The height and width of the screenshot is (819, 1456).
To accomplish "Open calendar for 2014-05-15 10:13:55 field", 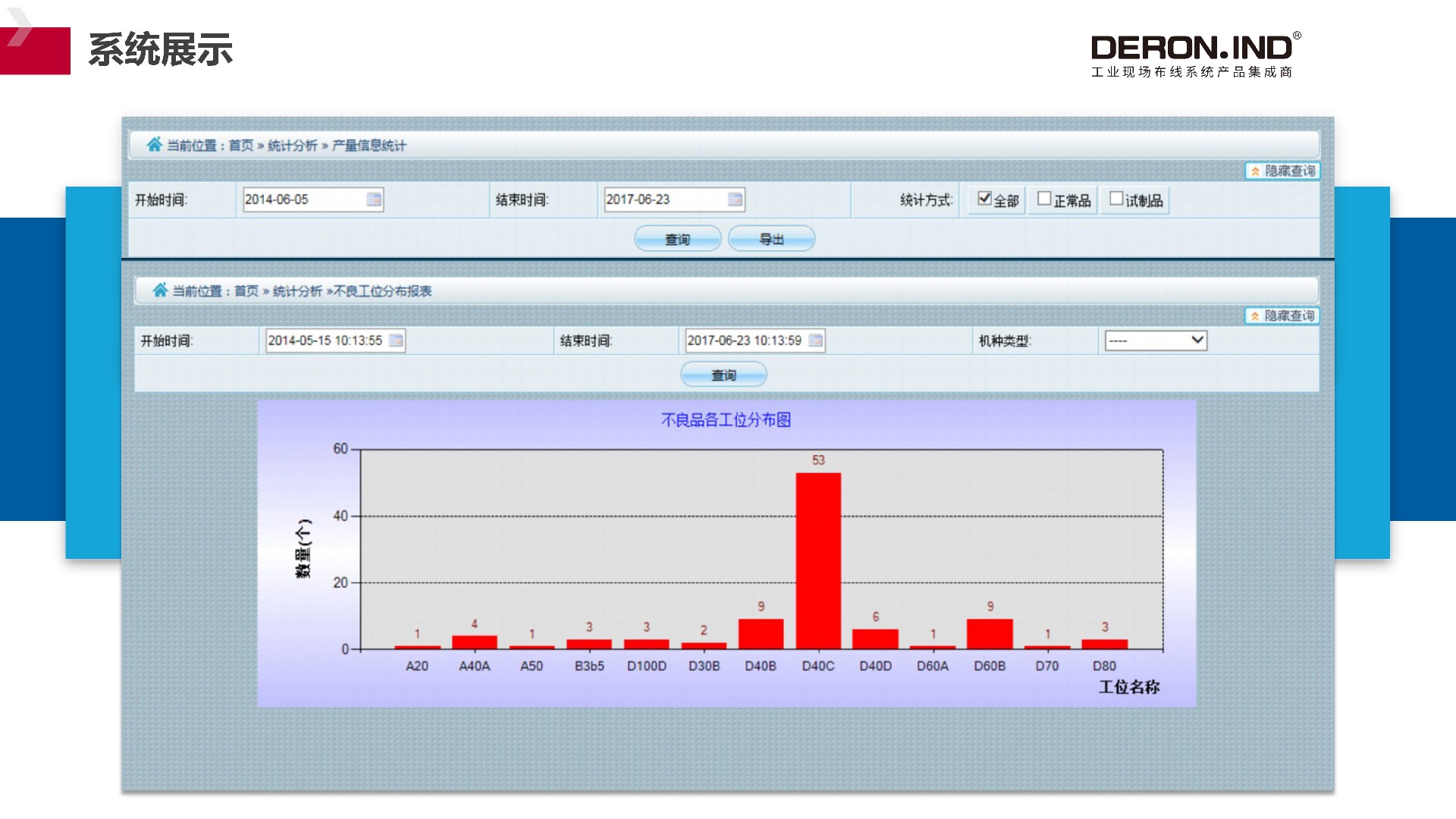I will click(396, 340).
